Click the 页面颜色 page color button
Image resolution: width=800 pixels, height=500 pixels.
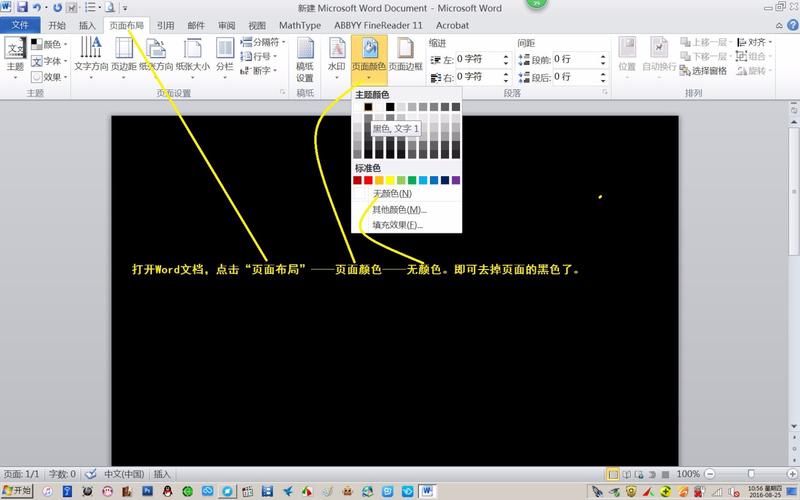click(369, 58)
